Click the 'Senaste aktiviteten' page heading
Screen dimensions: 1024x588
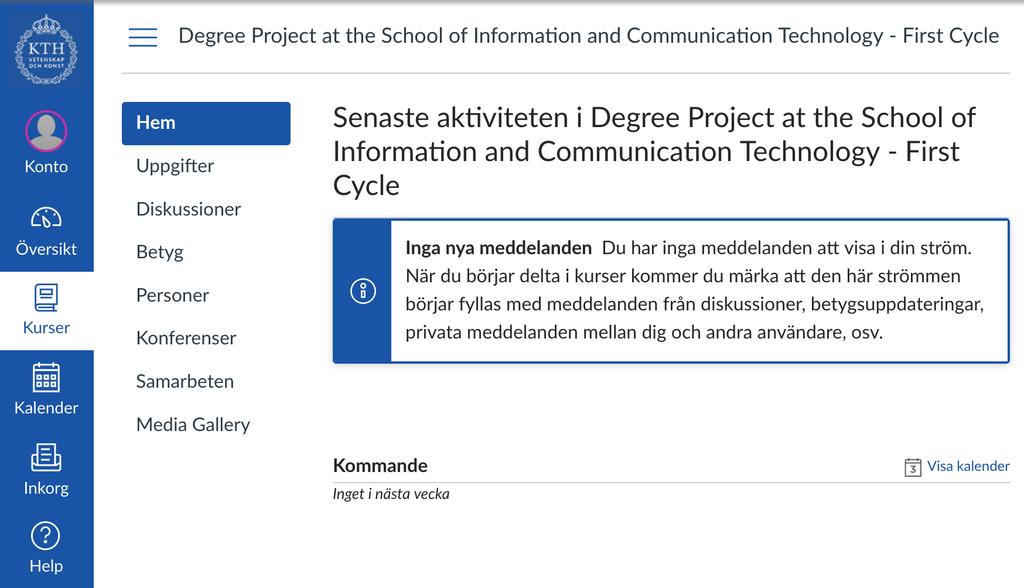tap(654, 152)
